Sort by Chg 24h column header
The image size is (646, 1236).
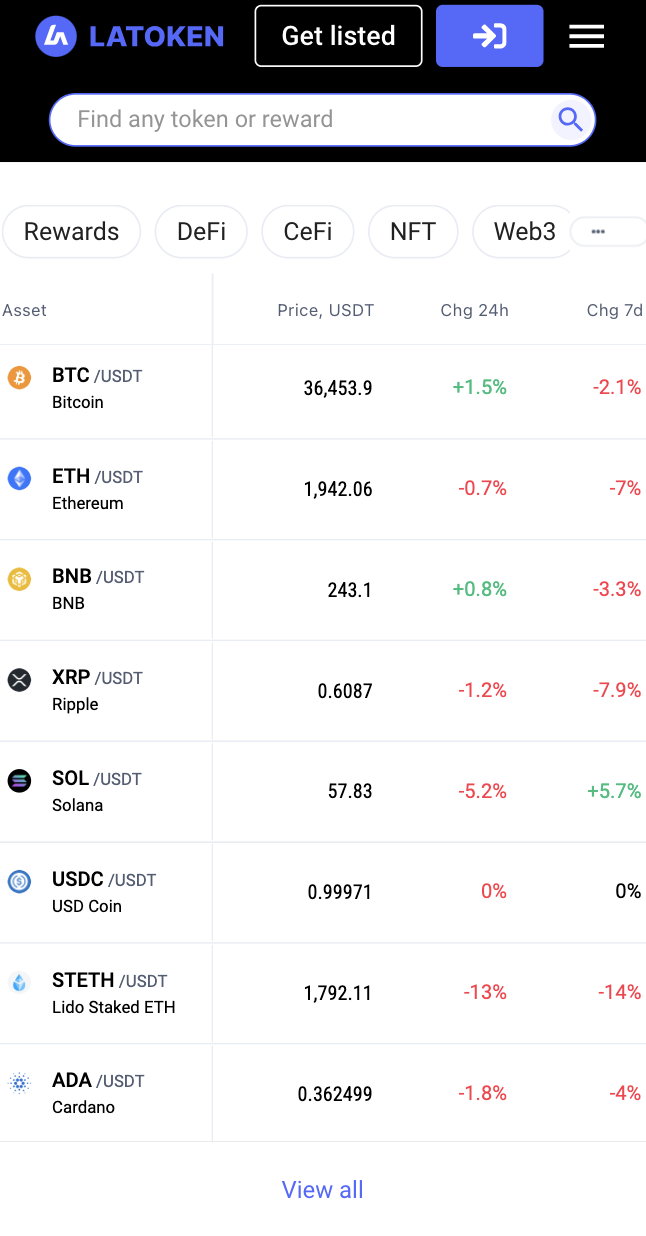[x=474, y=310]
